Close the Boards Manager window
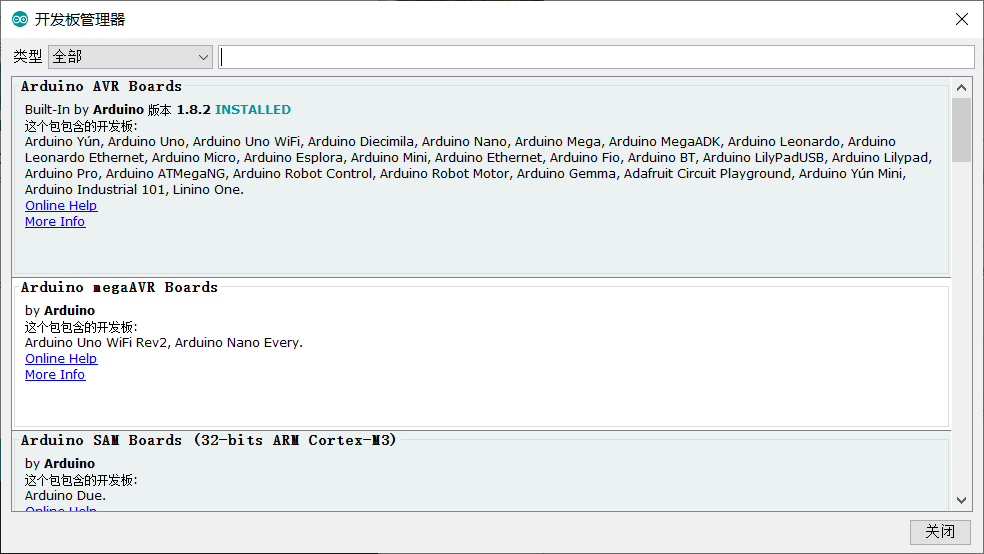 (x=961, y=19)
